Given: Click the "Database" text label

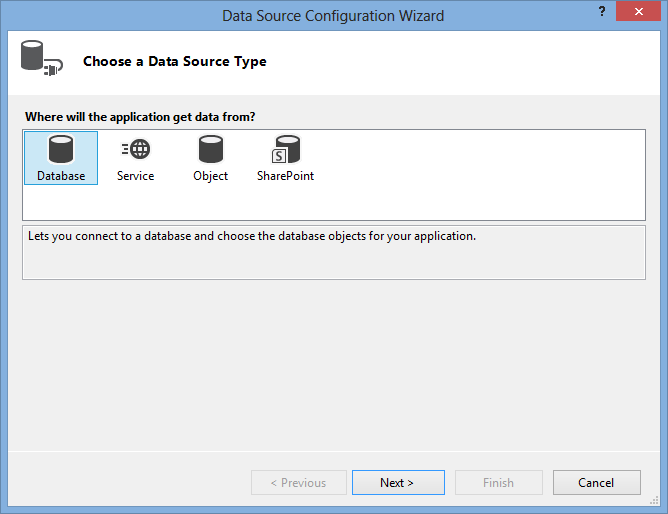Looking at the screenshot, I should click(61, 176).
